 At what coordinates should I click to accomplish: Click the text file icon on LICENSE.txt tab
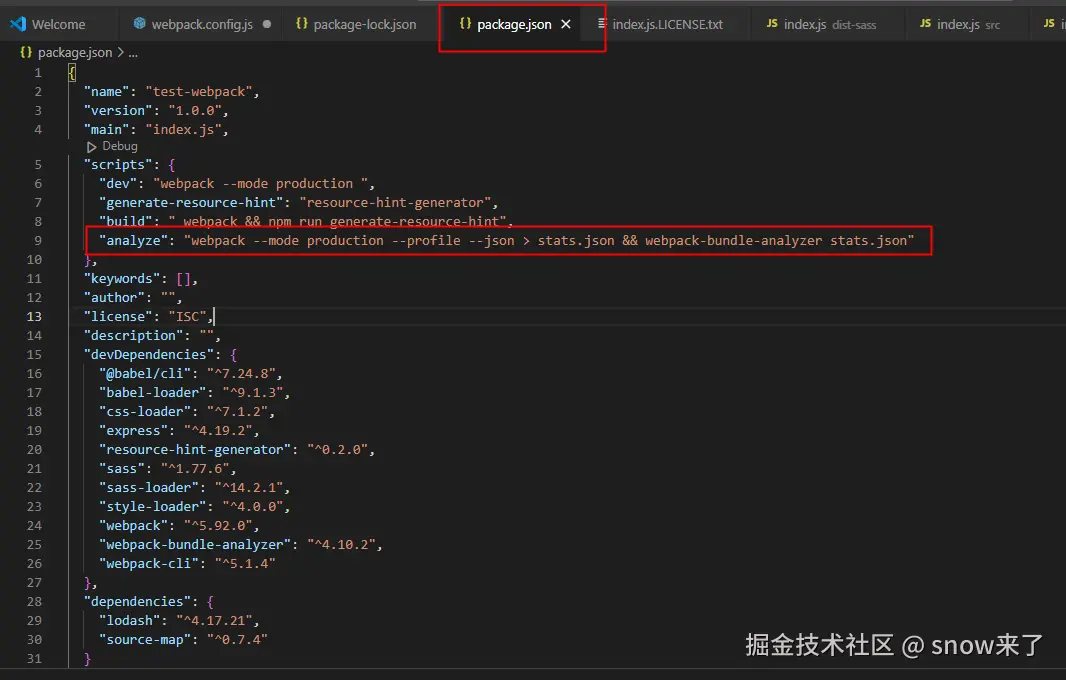click(602, 24)
